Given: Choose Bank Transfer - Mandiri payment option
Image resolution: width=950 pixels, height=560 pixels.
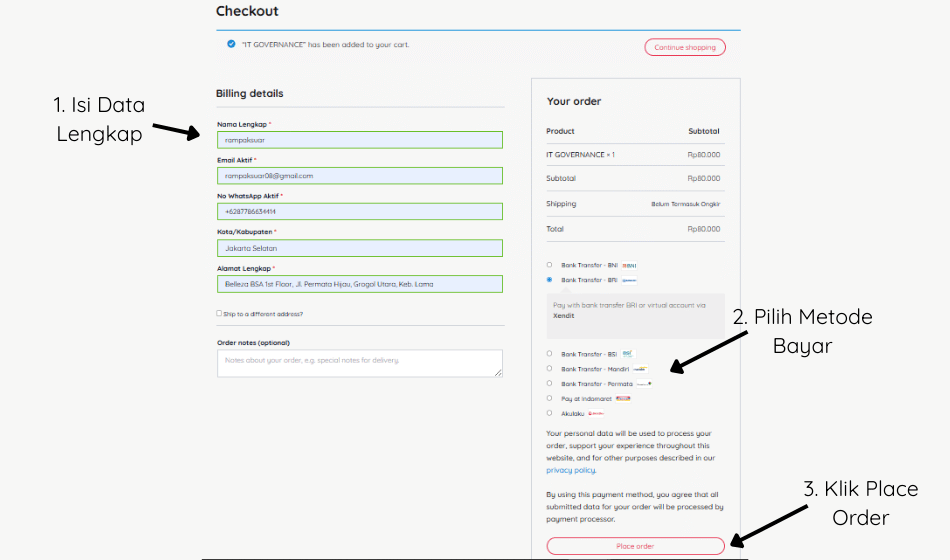Looking at the screenshot, I should (x=550, y=368).
